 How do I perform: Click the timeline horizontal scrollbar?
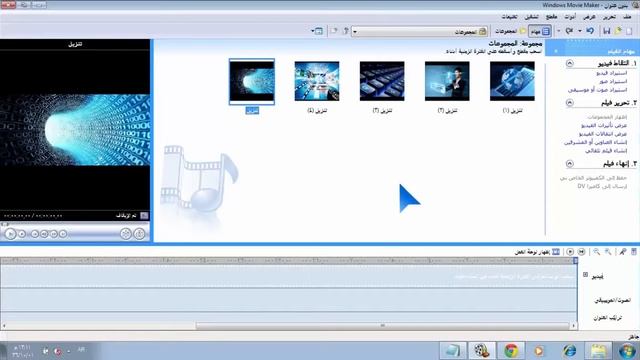pos(382,326)
